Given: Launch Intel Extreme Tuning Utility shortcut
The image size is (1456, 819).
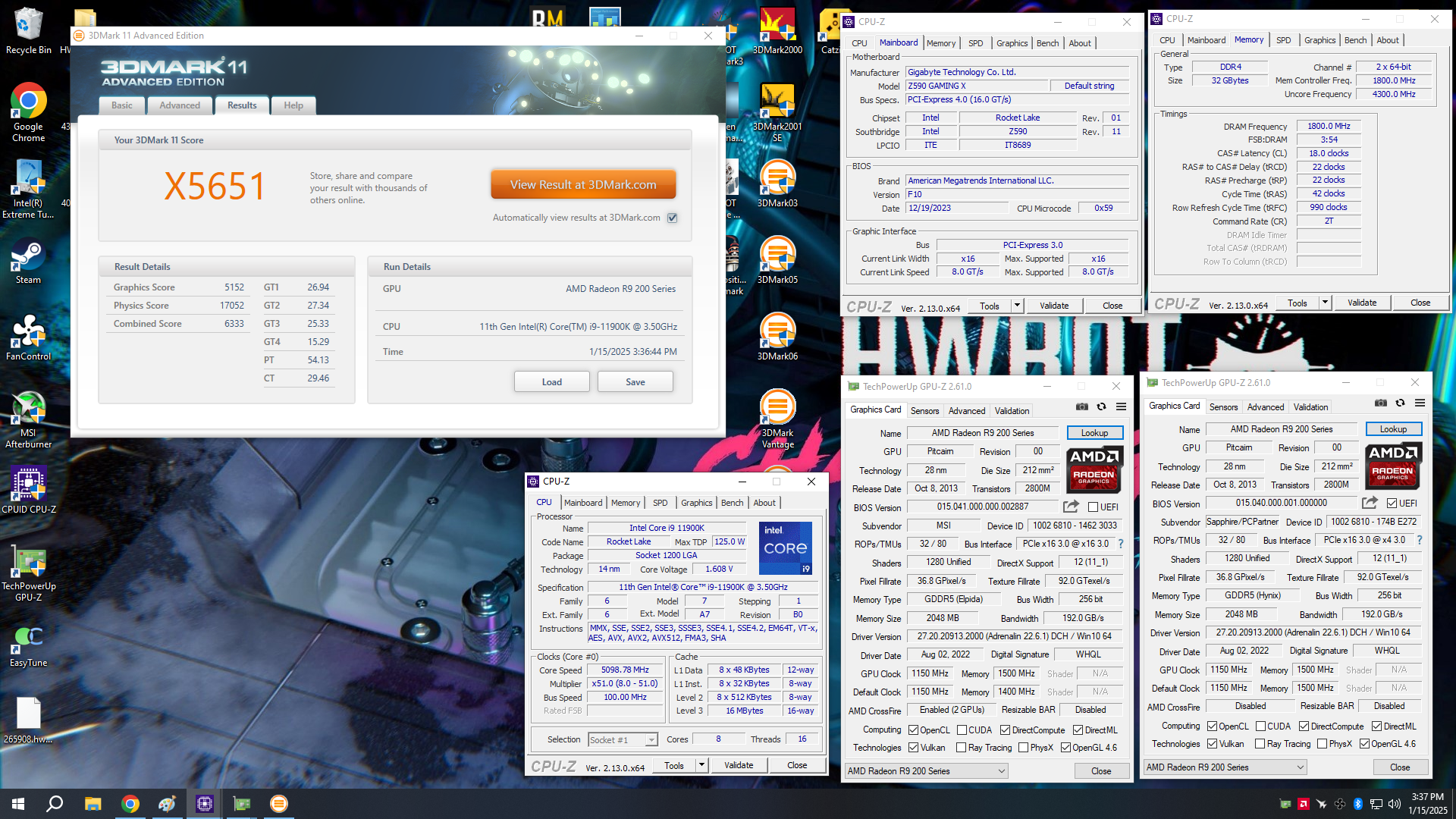Looking at the screenshot, I should [x=28, y=189].
